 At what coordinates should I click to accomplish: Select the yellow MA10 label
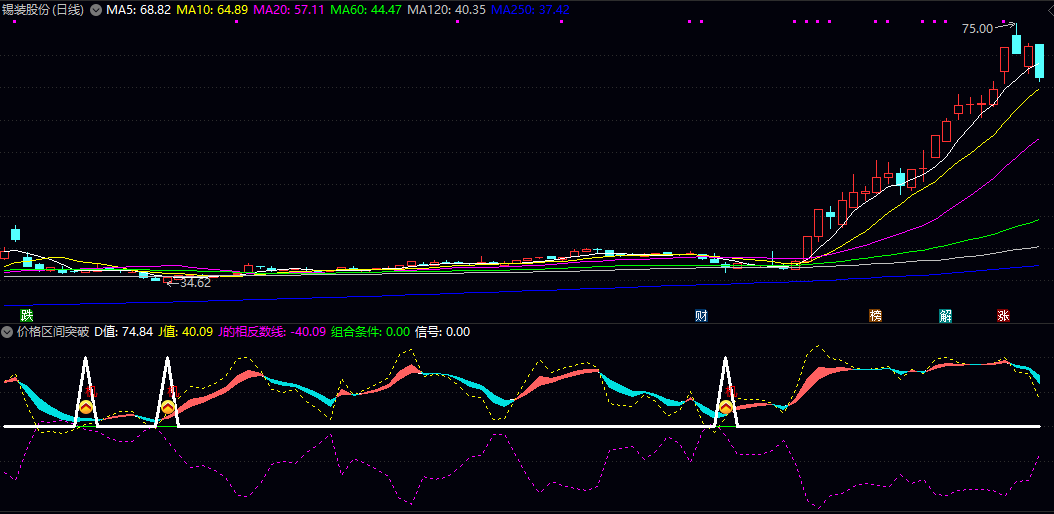[213, 9]
